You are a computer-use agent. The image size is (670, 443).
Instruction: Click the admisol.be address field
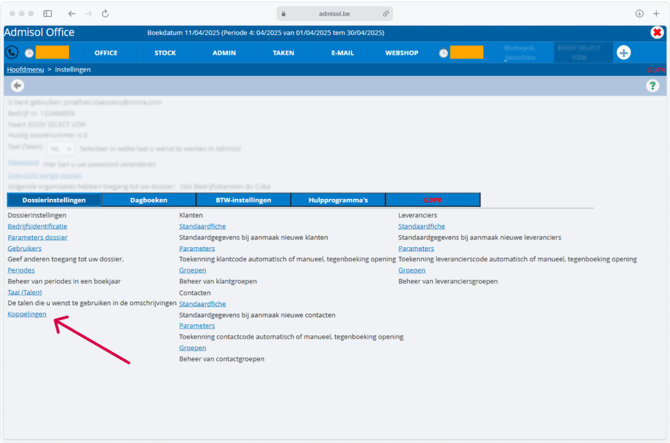pyautogui.click(x=335, y=14)
